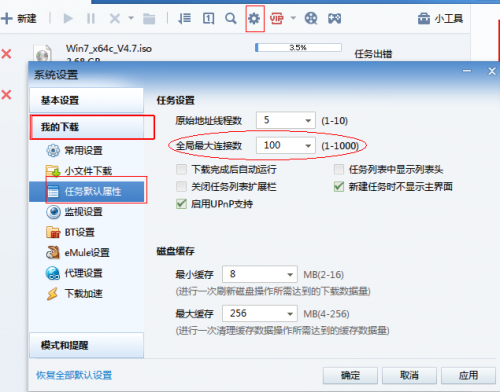This screenshot has width=500, height=392.
Task: Click the 新建 new task plus icon
Action: [x=7, y=18]
